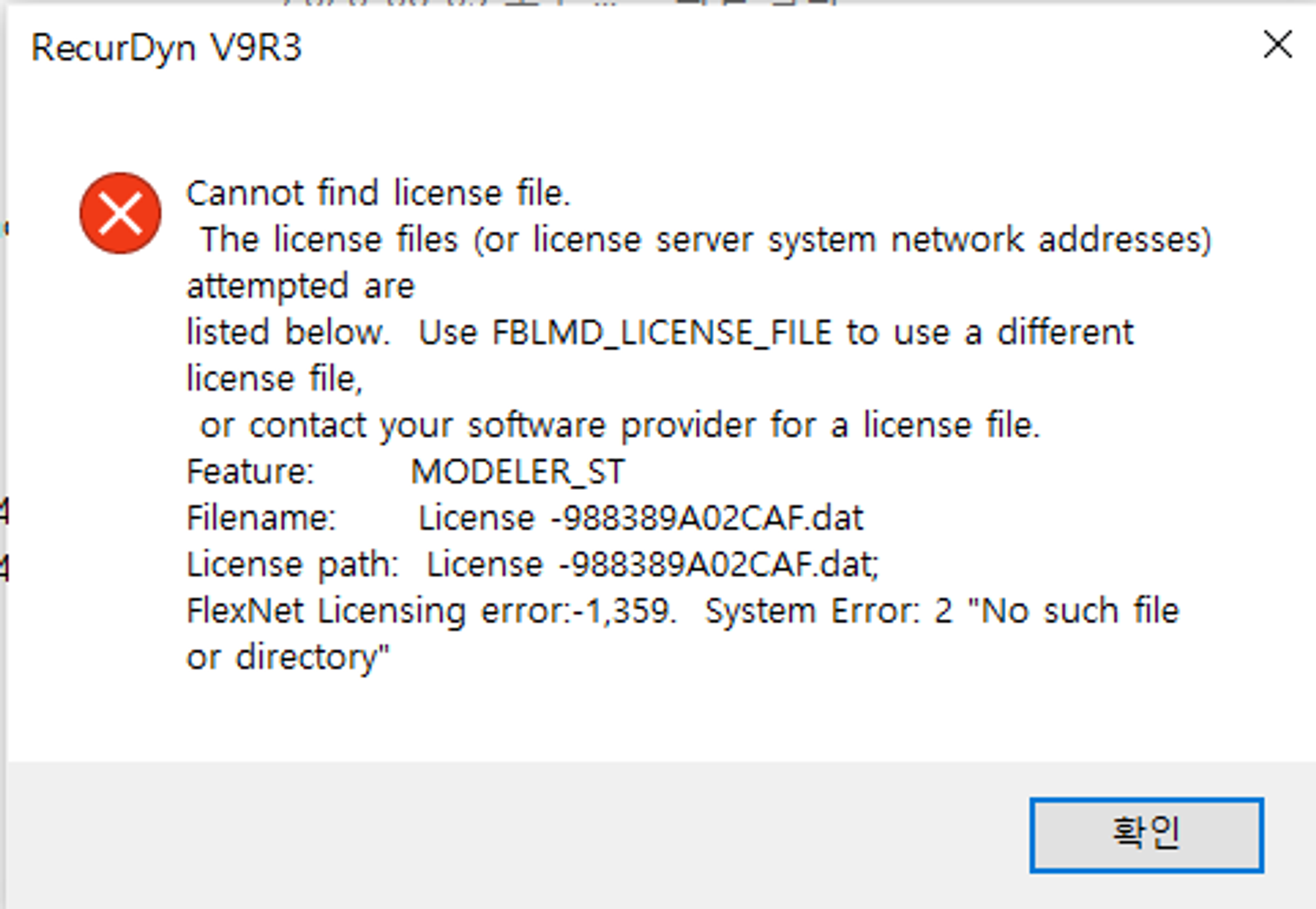Click the 'Feature:' label

point(251,472)
